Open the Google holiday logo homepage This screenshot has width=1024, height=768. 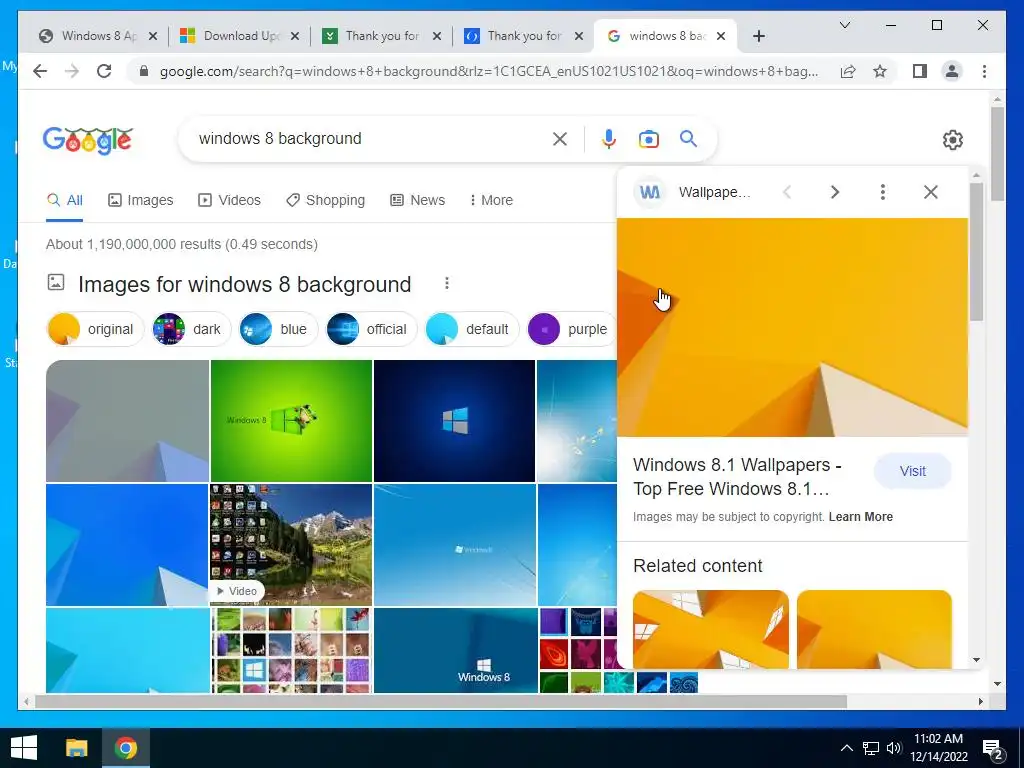click(x=88, y=139)
